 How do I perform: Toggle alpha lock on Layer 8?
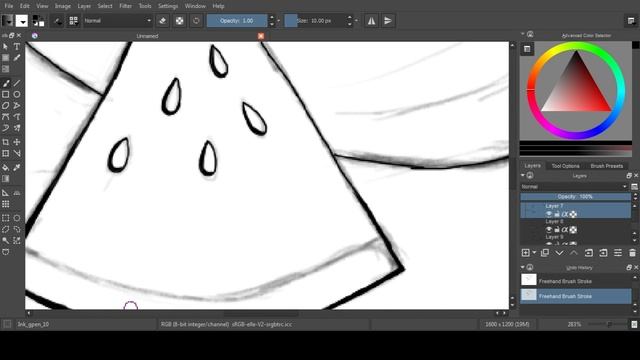(x=573, y=230)
